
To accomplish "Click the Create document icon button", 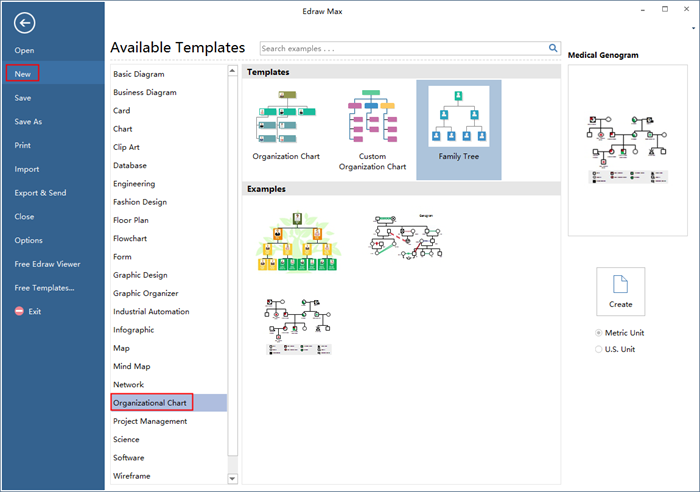I will pyautogui.click(x=621, y=291).
